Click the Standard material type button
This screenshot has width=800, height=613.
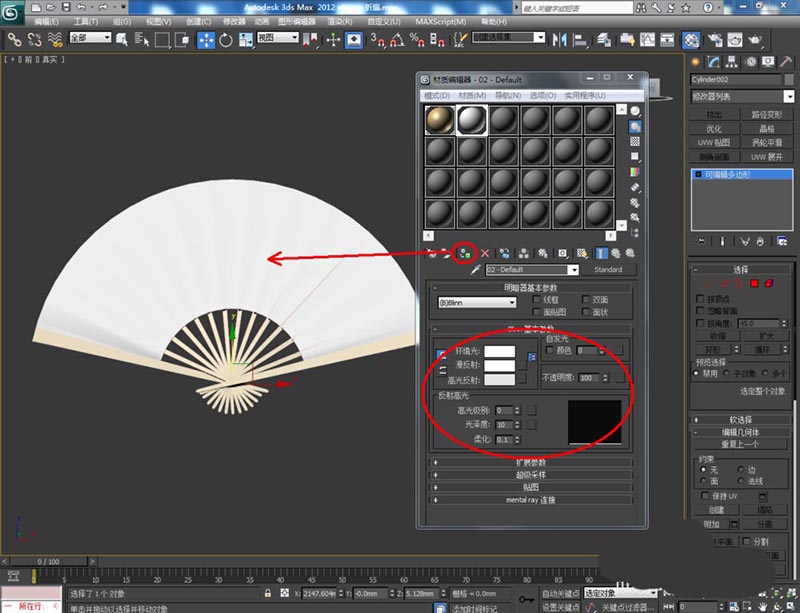click(x=608, y=270)
